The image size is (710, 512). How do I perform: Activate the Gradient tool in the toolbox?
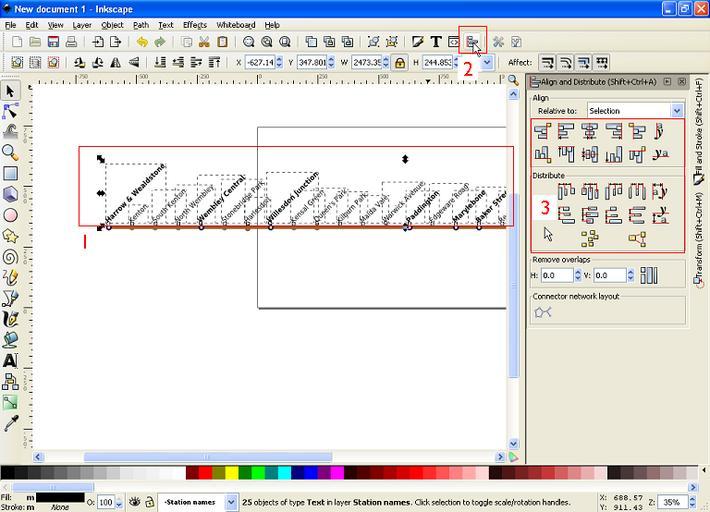[x=10, y=402]
